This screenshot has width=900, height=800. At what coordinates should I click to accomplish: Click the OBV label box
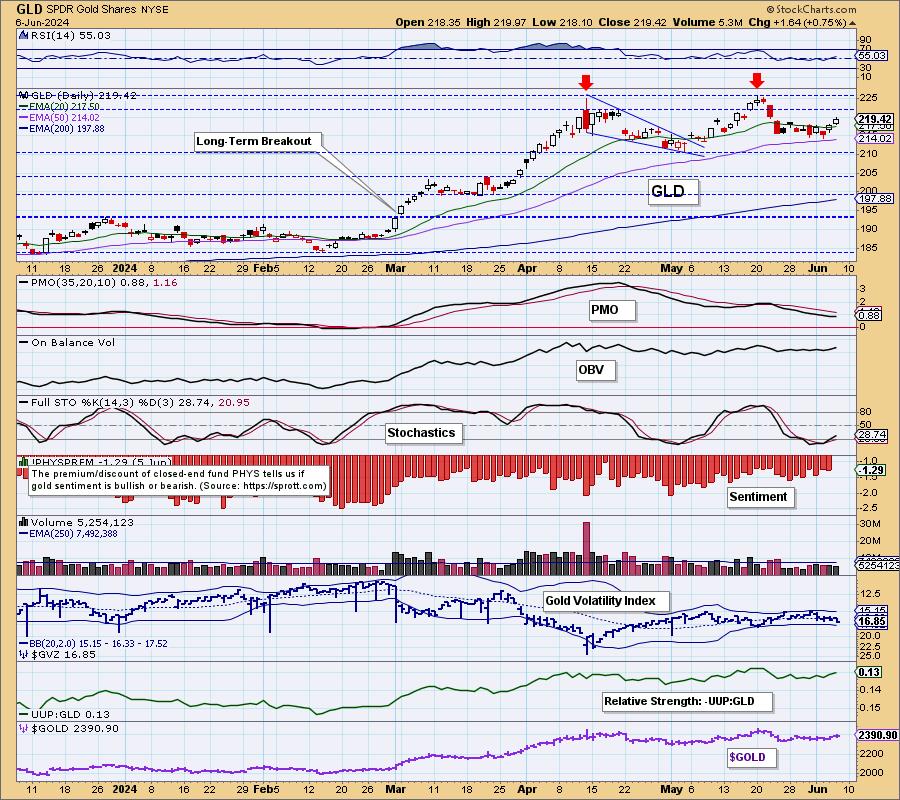click(x=596, y=370)
